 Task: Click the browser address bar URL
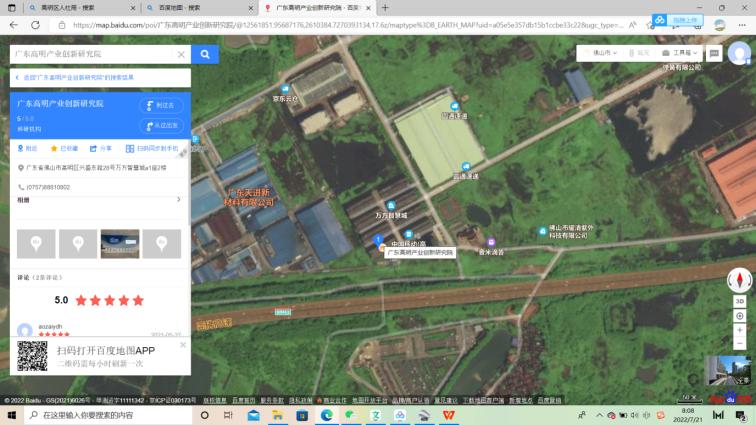(347, 25)
